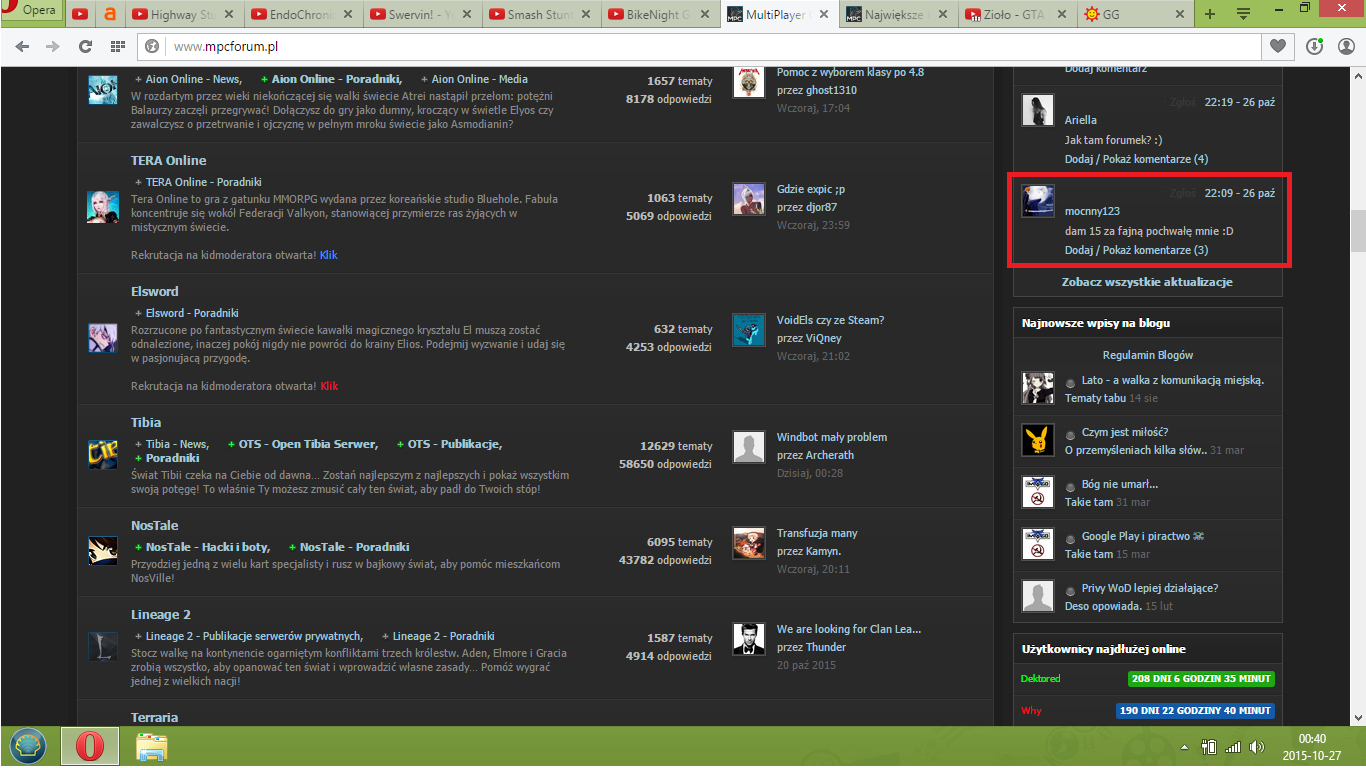
Task: Open Aion Online - Poradniki subforum
Action: 336,79
